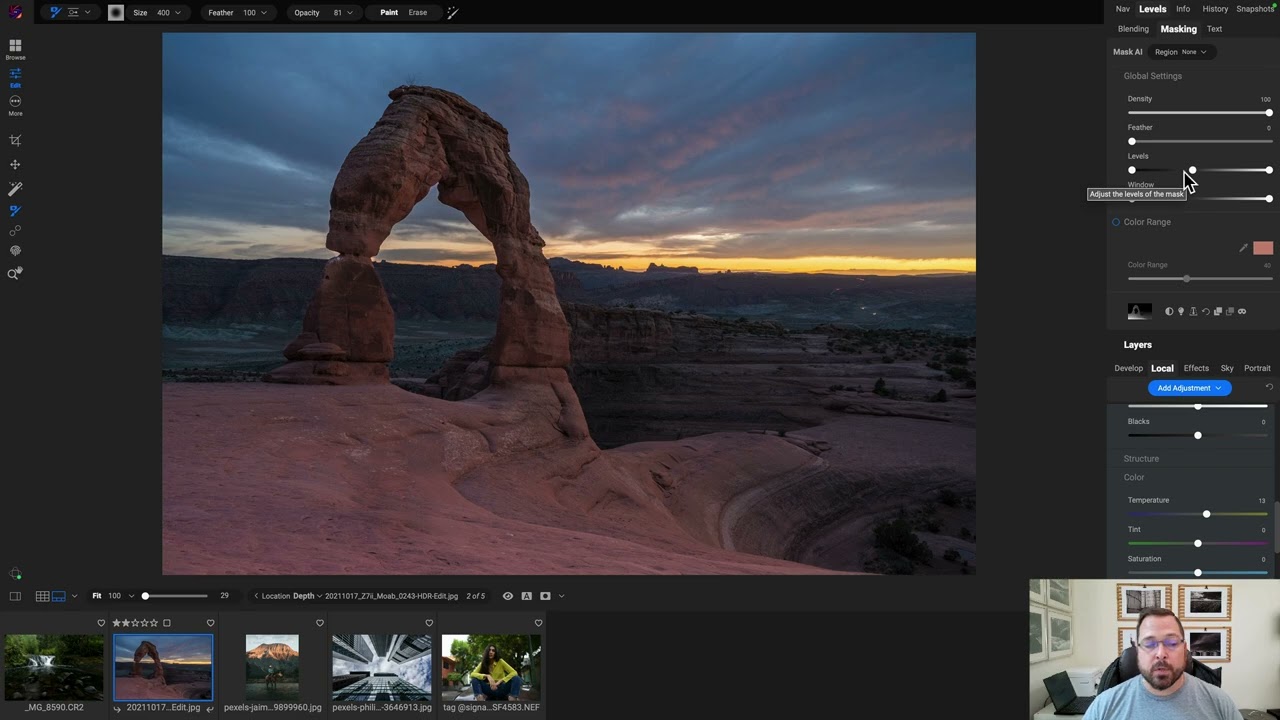Toggle heart on pexels-phili thumbnail

[429, 623]
